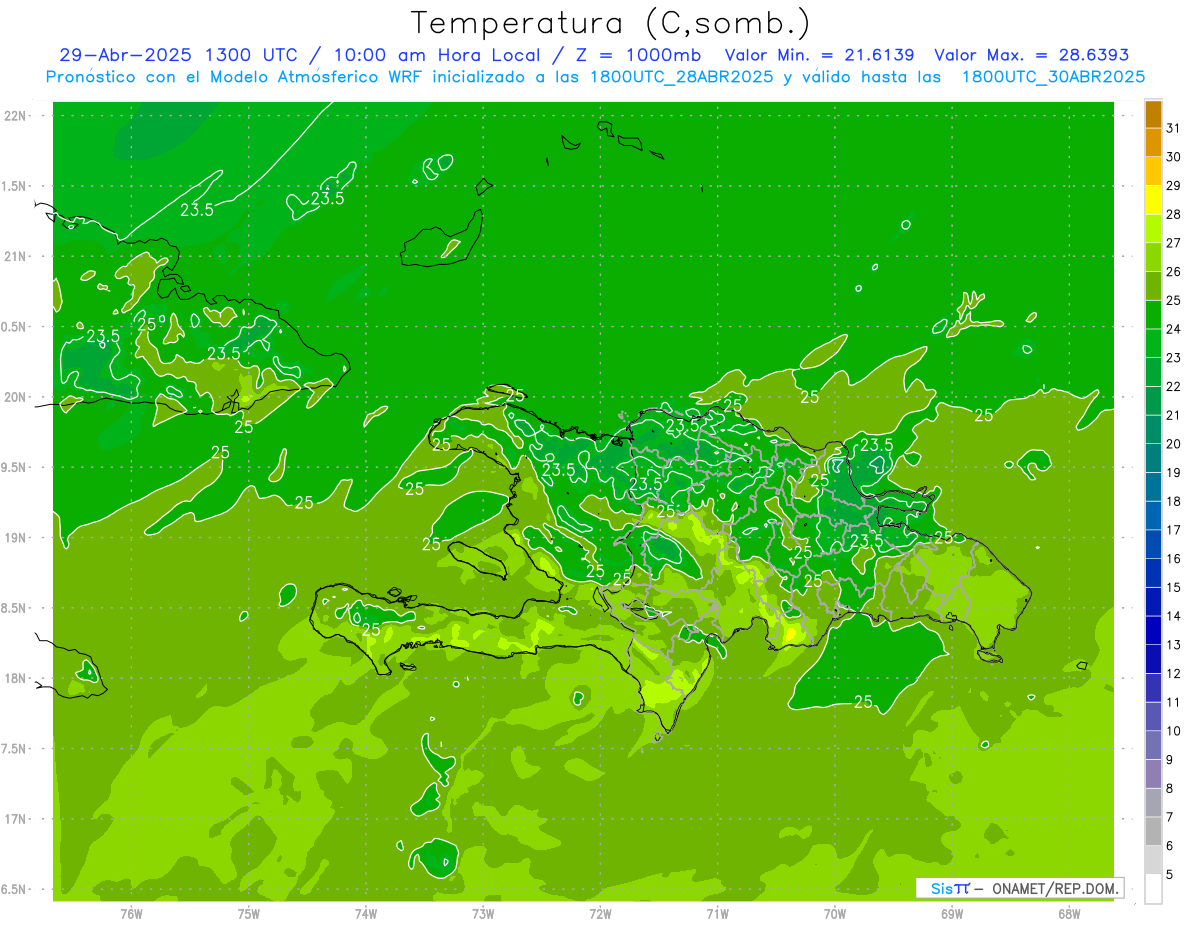
Task: Pick the orange swatch between 30 and 31
Action: point(1153,142)
